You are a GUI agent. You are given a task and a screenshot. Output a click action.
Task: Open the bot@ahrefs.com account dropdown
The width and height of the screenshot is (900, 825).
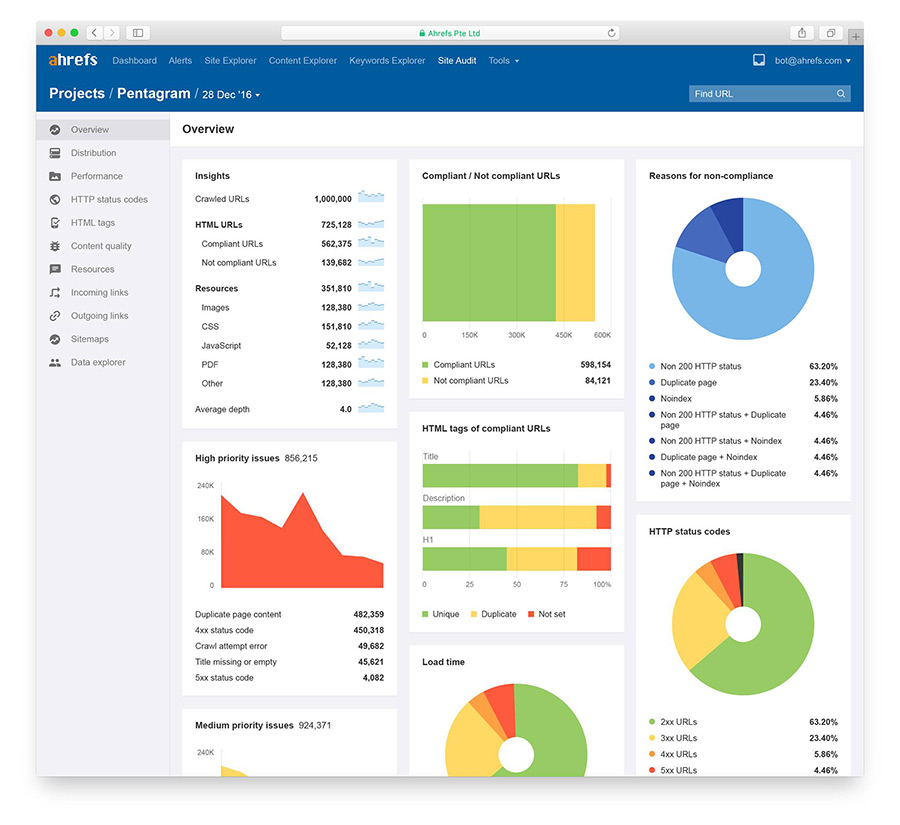[x=812, y=60]
